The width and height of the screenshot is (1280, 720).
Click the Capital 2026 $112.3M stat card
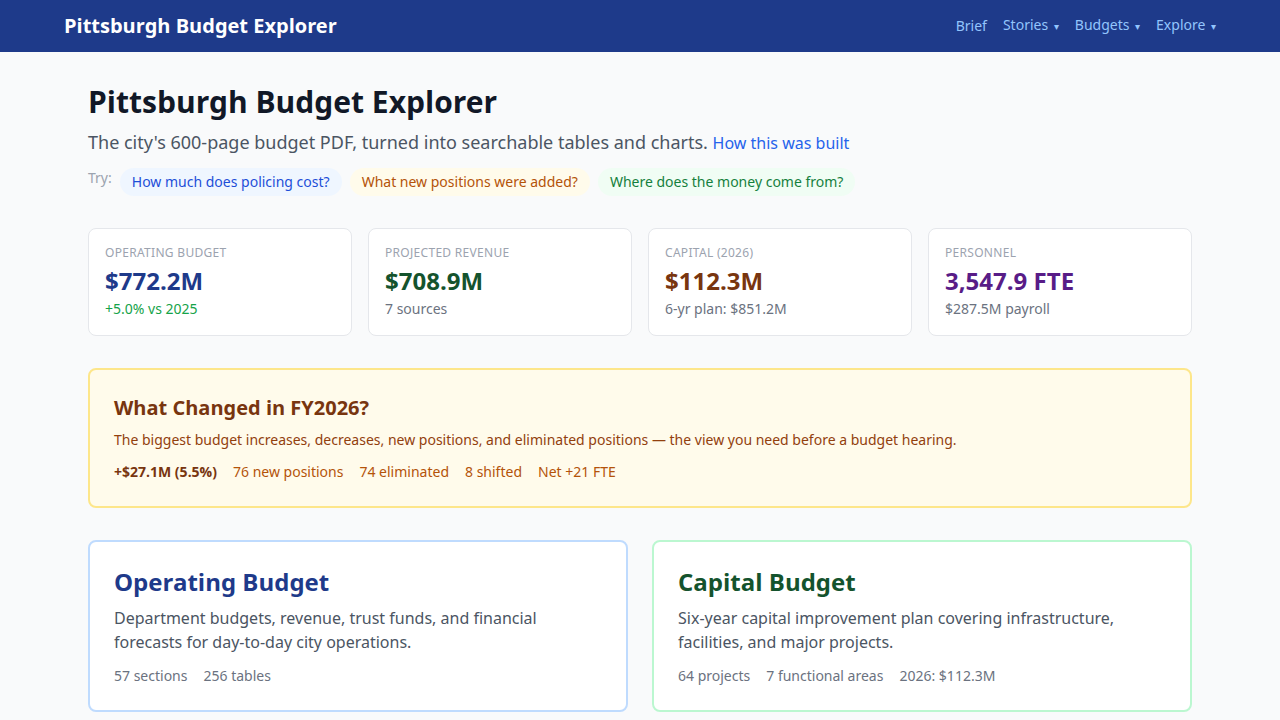tap(780, 281)
